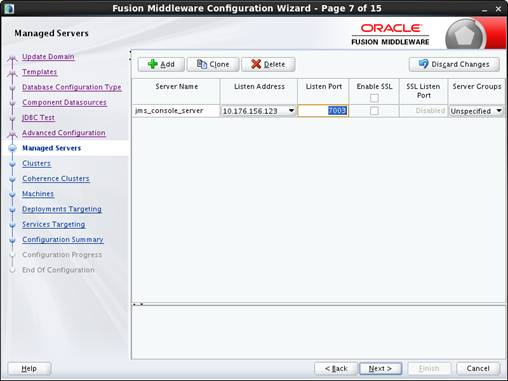Click the SSL Listen Port column header
The height and width of the screenshot is (381, 508).
423,91
